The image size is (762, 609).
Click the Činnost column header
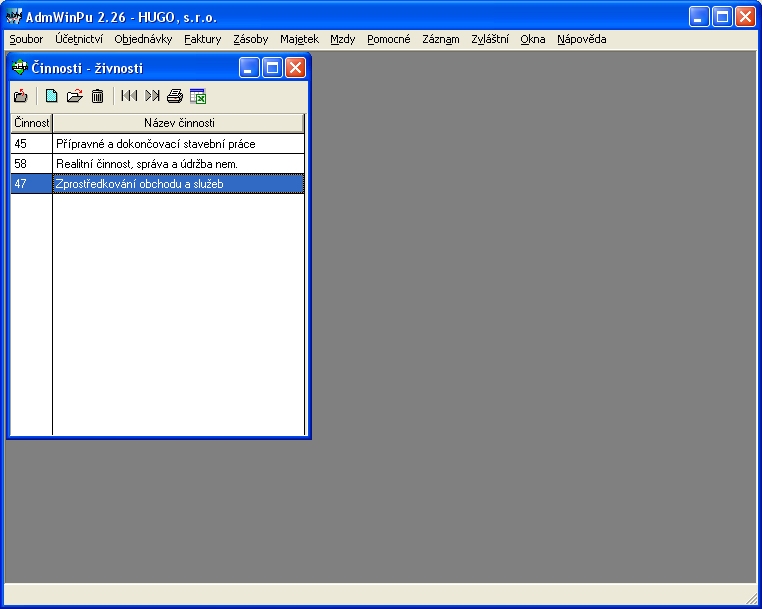pyautogui.click(x=32, y=123)
